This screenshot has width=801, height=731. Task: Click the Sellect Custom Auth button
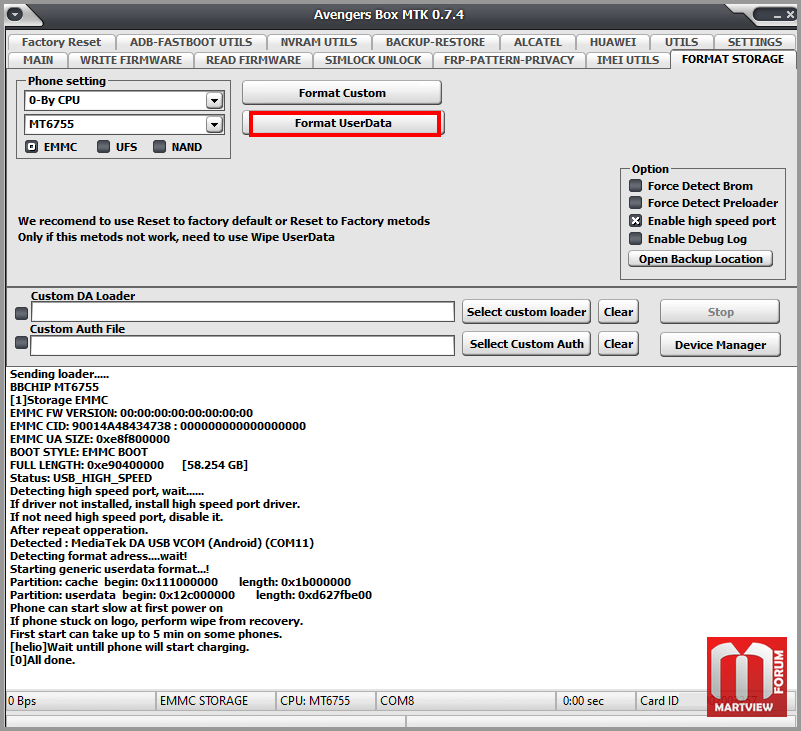[x=526, y=344]
